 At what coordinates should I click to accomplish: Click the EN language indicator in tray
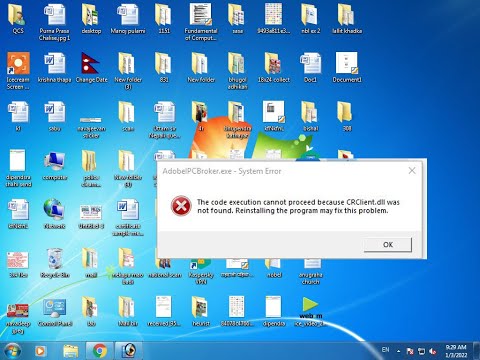385,350
